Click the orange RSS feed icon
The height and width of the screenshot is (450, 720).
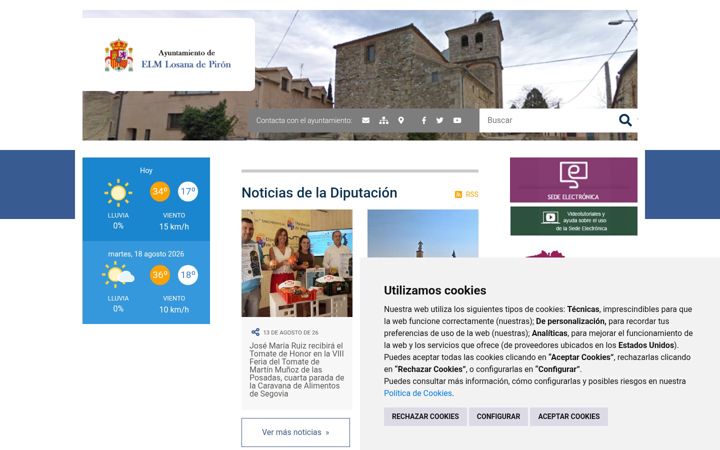coord(458,195)
